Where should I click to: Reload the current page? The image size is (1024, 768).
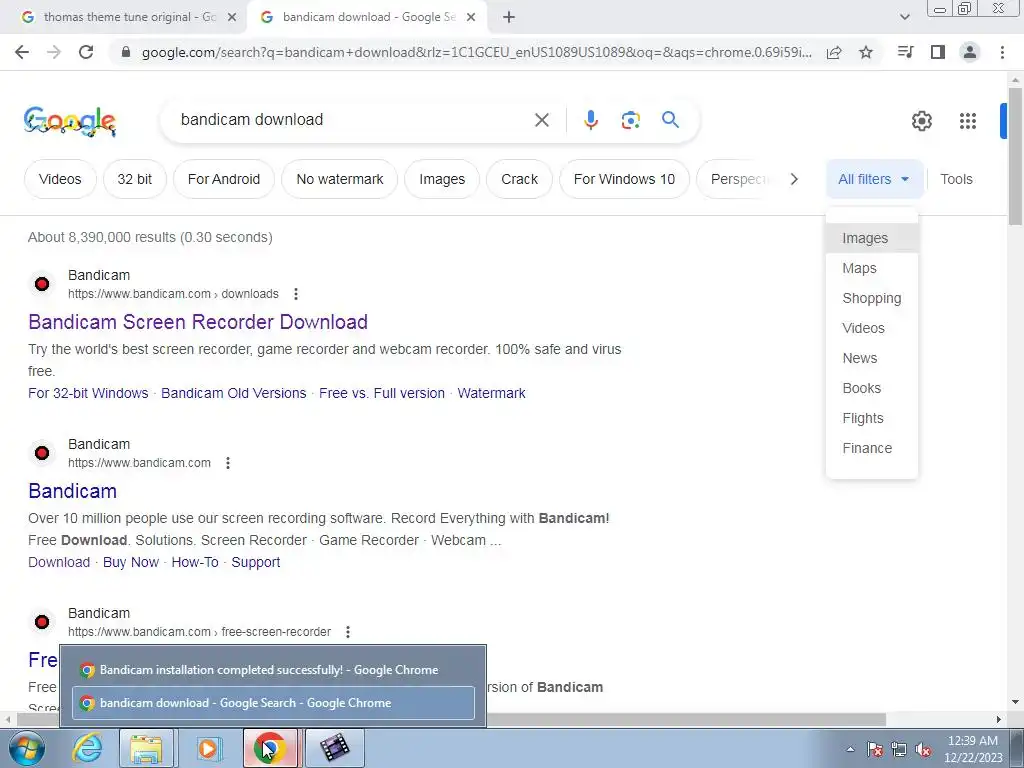tap(86, 52)
